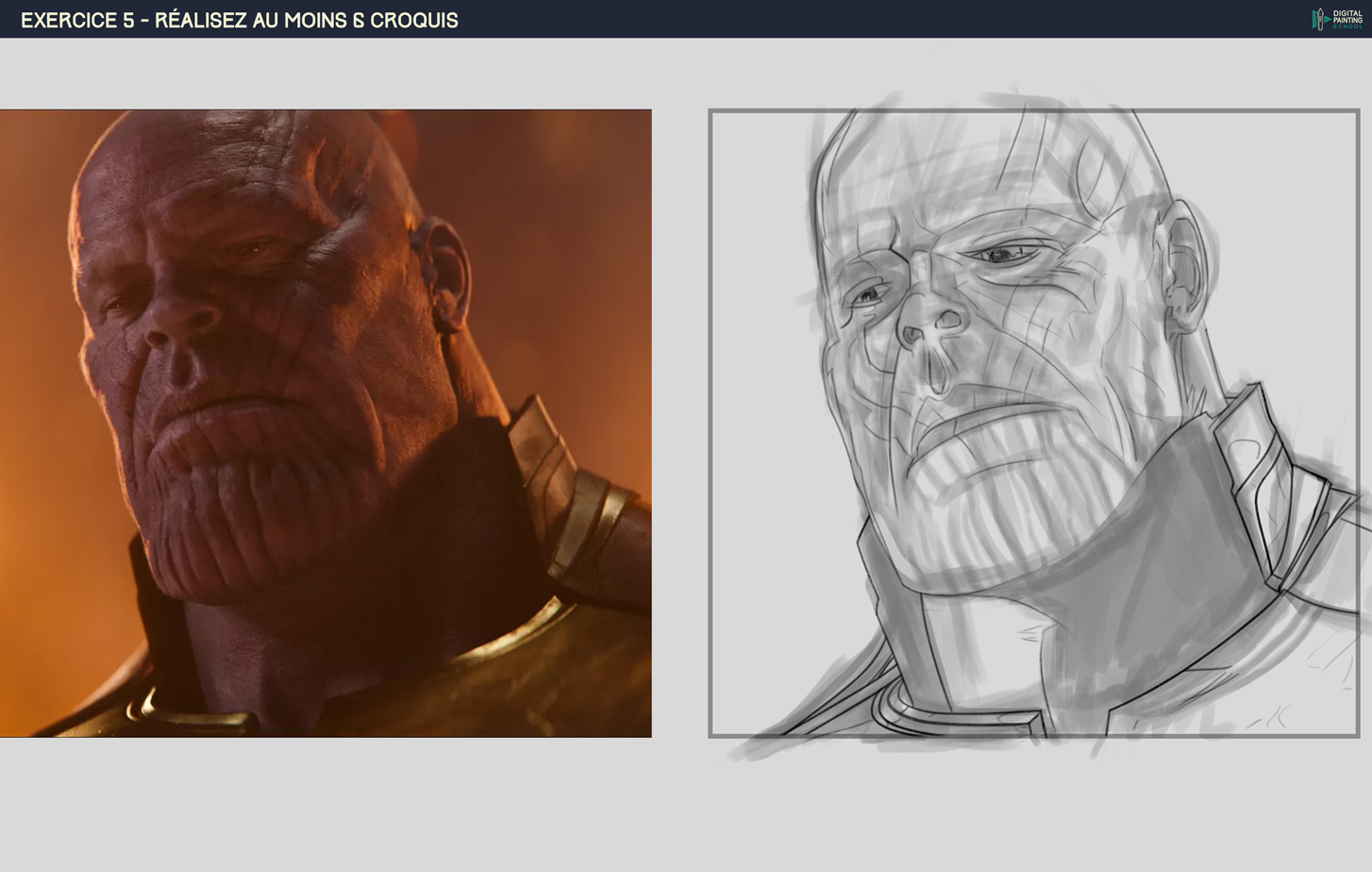Click the title 'EXERCICE 5 - RÉALISEZ AU MOINS 6 CROQUIS'
The image size is (1372, 872).
(x=241, y=19)
